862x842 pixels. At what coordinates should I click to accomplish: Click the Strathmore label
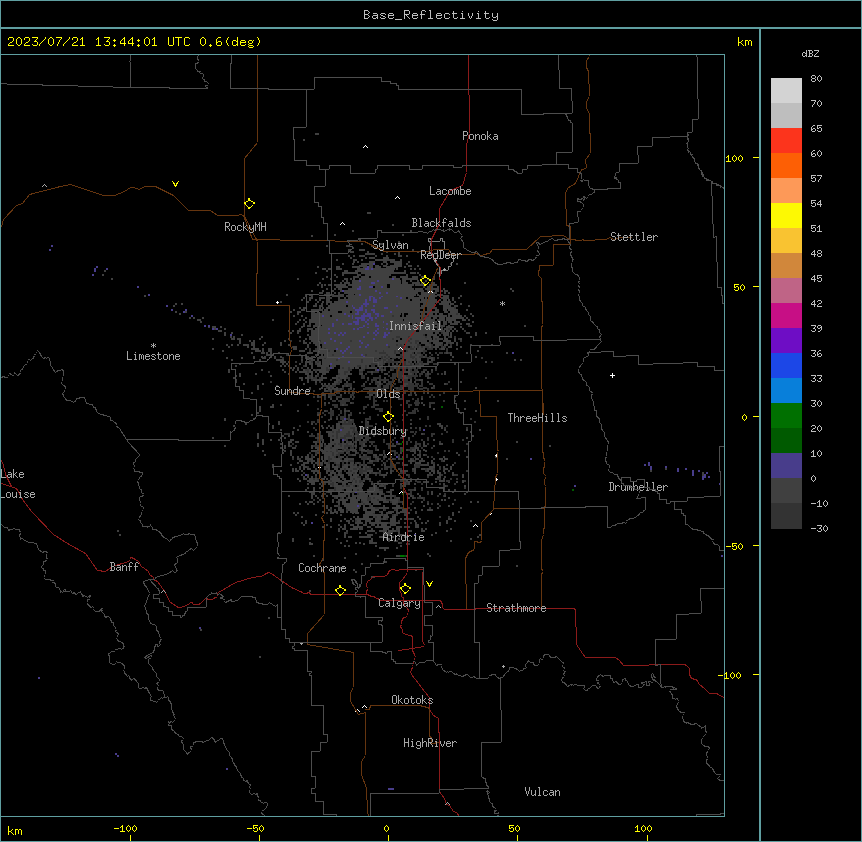516,608
